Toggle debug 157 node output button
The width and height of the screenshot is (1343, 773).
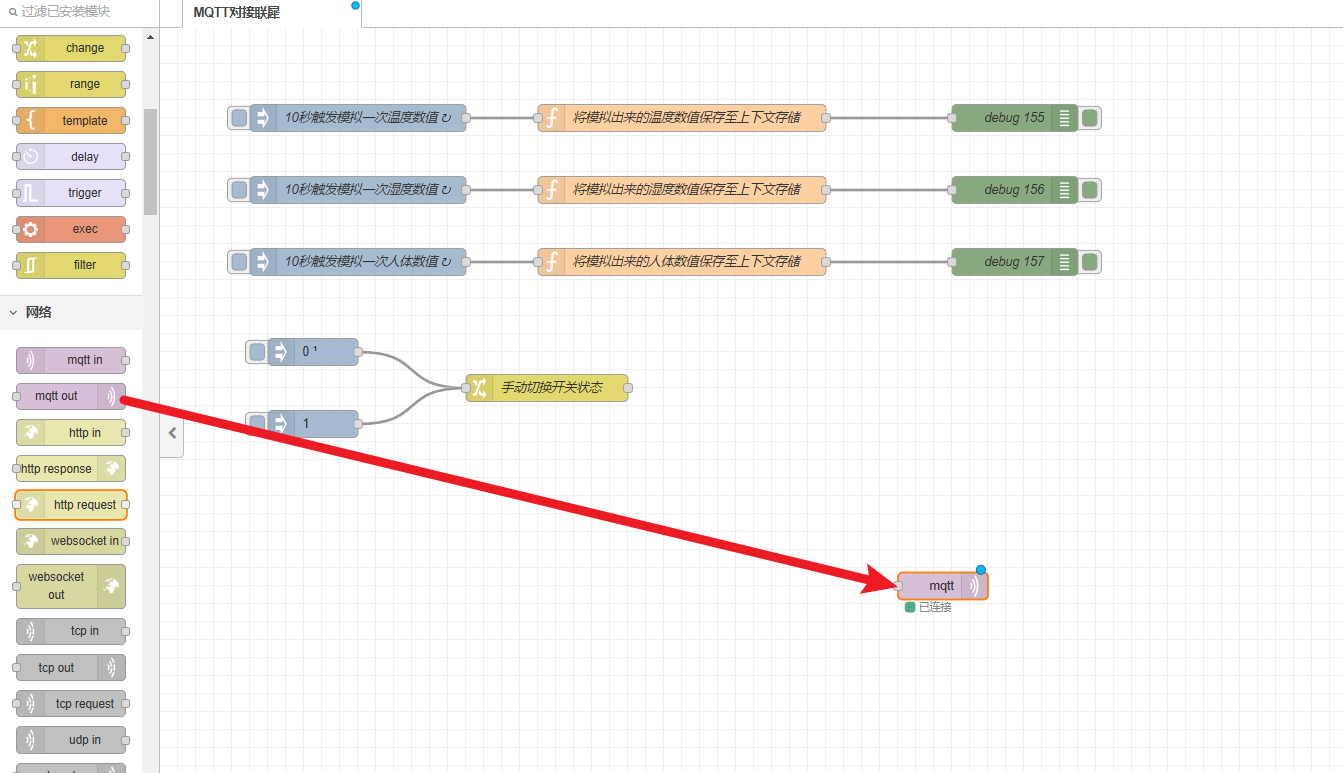pos(1090,262)
